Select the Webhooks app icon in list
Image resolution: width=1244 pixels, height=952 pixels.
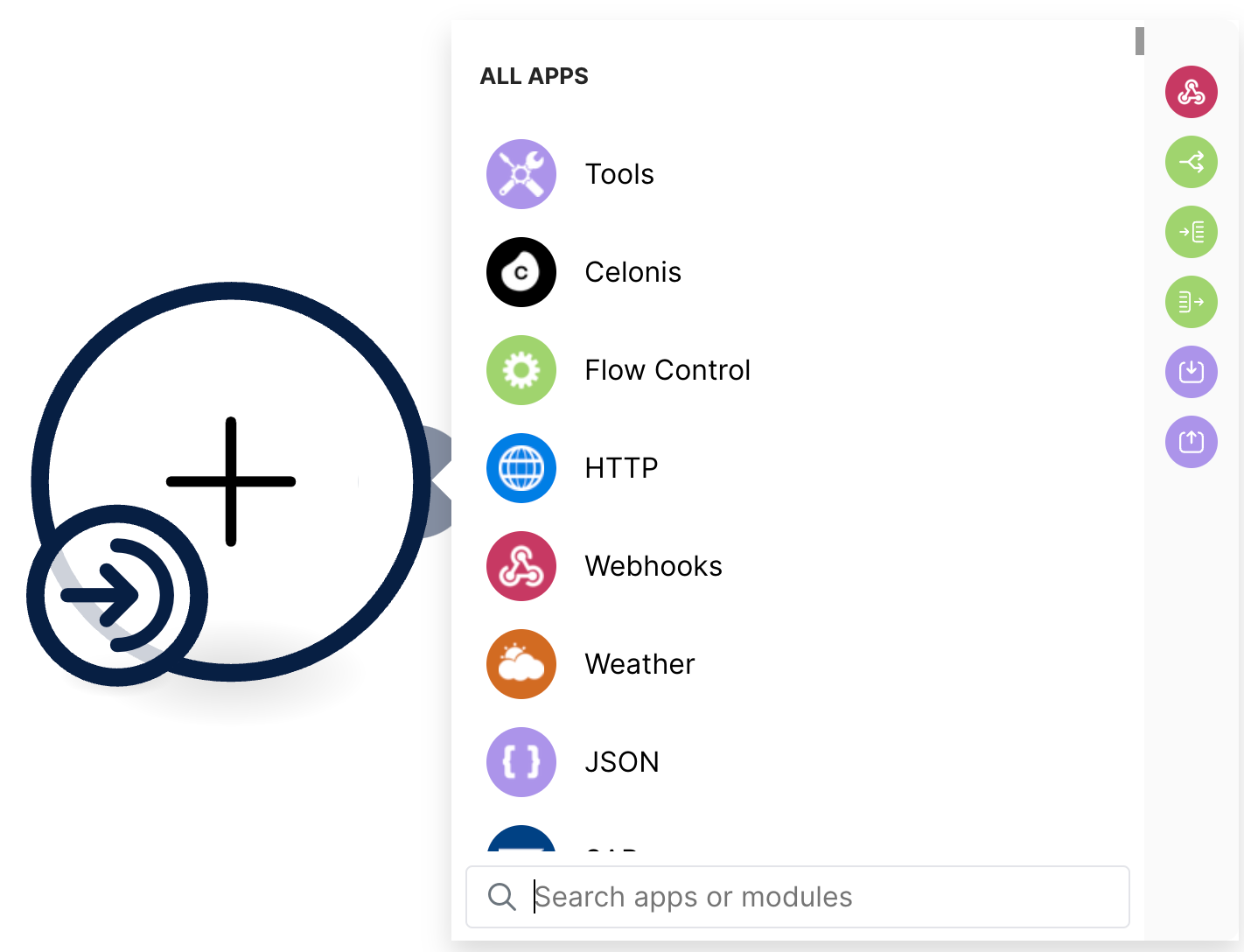521,566
